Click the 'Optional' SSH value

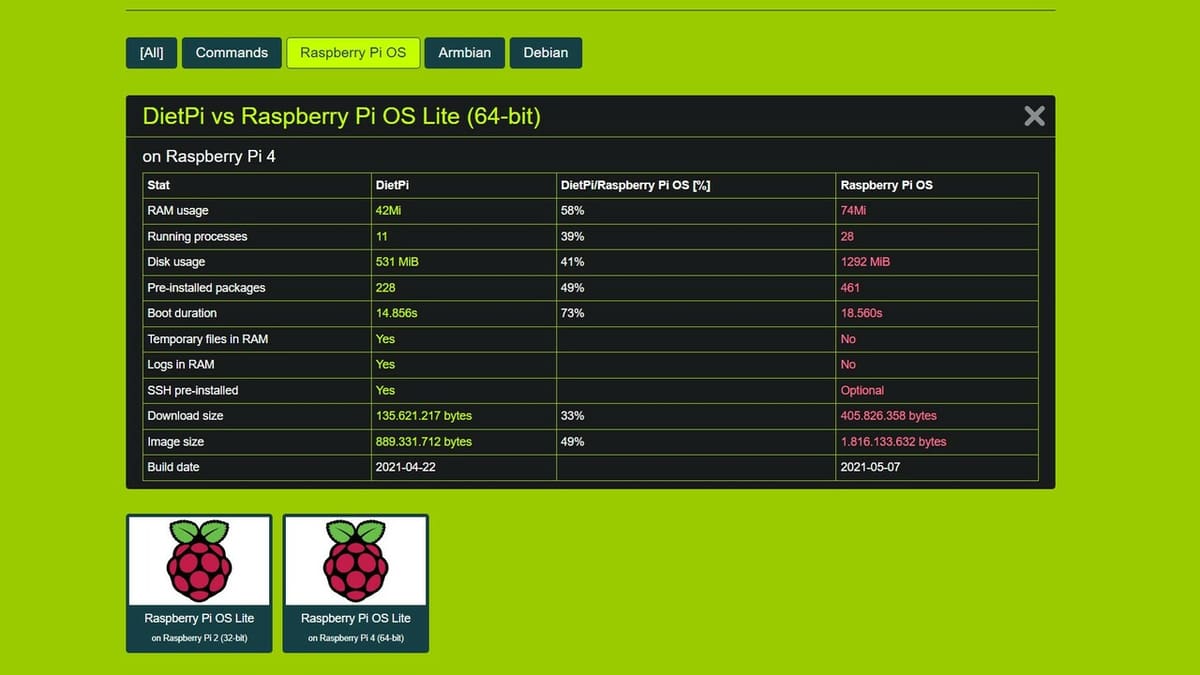(x=862, y=390)
